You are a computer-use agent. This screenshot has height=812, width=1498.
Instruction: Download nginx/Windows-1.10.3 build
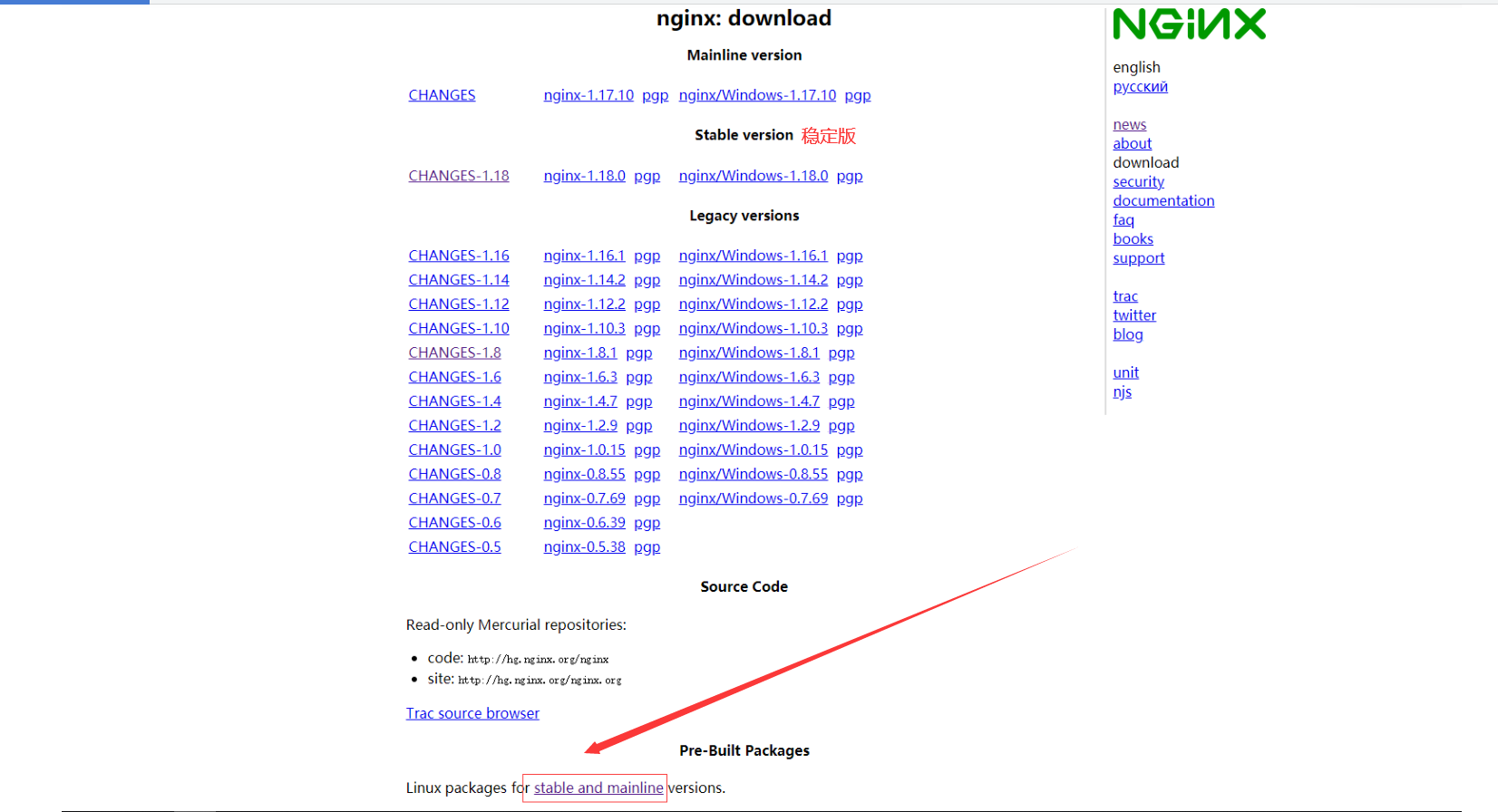point(754,329)
